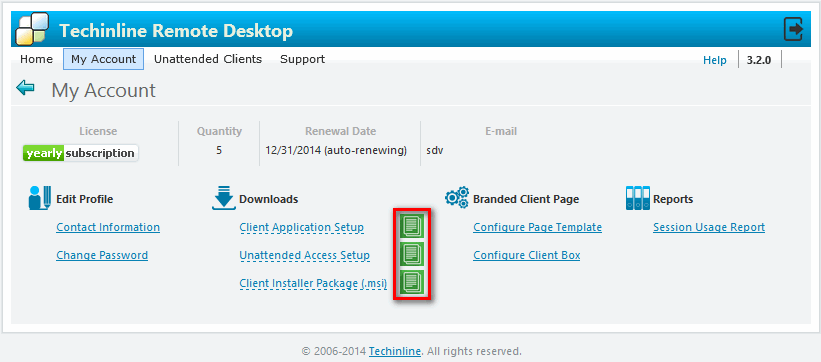Click the Reports binders icon
This screenshot has width=821, height=362.
pyautogui.click(x=638, y=198)
